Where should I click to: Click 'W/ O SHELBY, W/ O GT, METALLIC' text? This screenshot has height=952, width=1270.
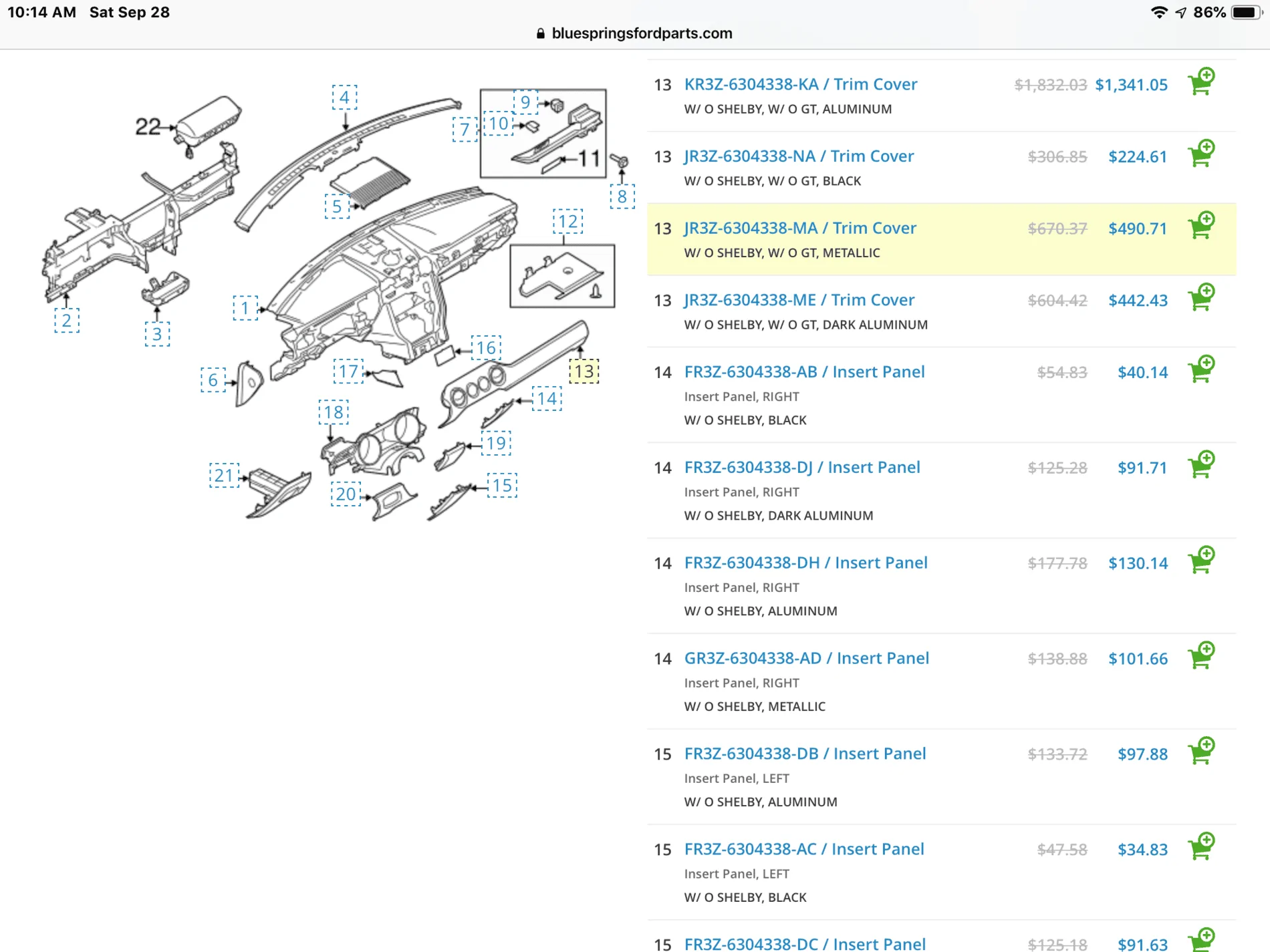(x=782, y=253)
